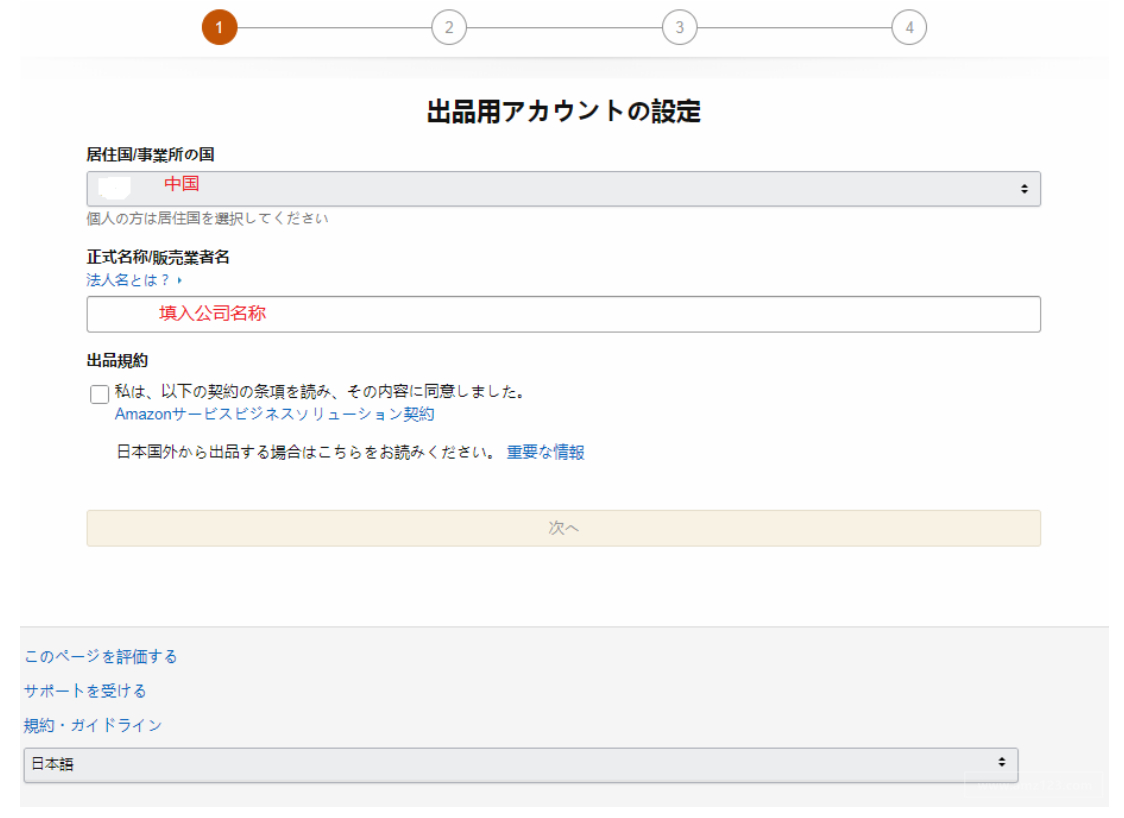Screen dimensions: 1124x818
Task: Open Amazonサービスビジネスソリューション契約 link
Action: [274, 414]
